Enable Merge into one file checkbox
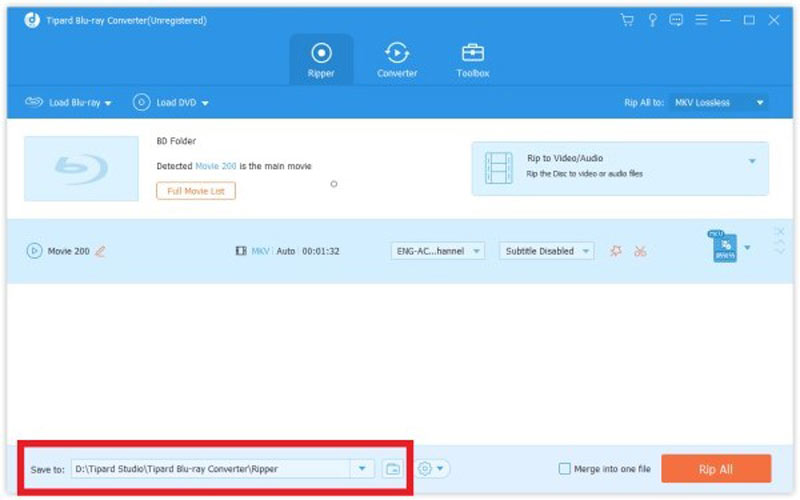This screenshot has height=500, width=800. coord(565,468)
